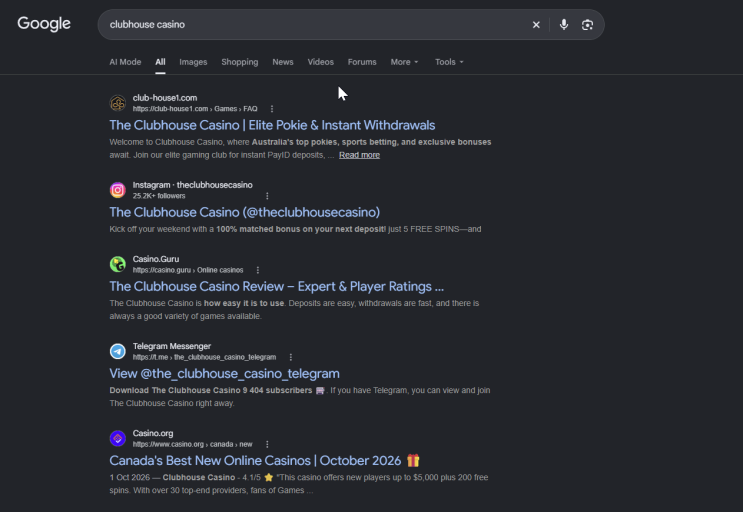
Task: Click the Telegram Messenger favicon
Action: (x=118, y=351)
